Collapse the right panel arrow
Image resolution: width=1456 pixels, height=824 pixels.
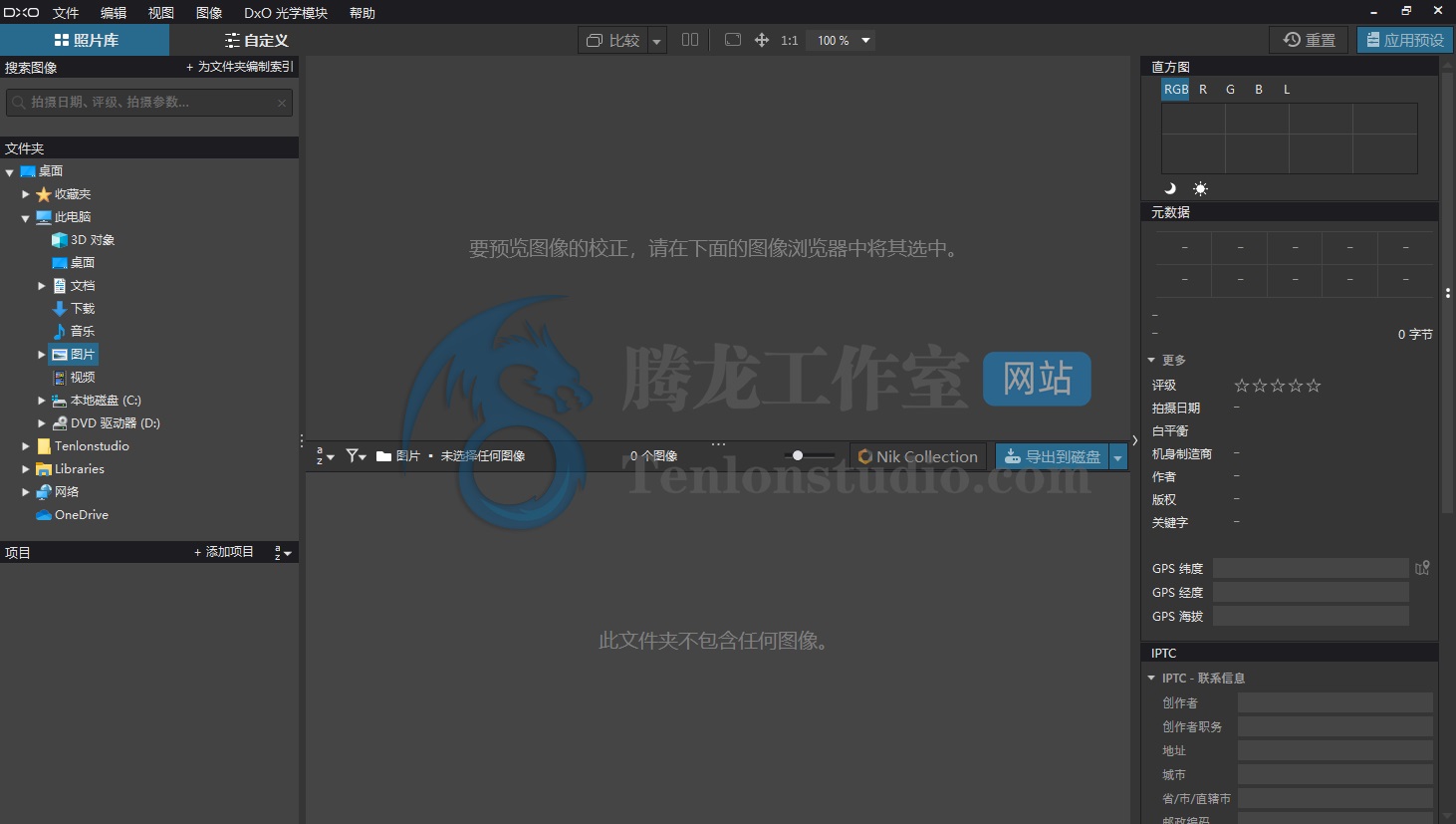point(1134,440)
